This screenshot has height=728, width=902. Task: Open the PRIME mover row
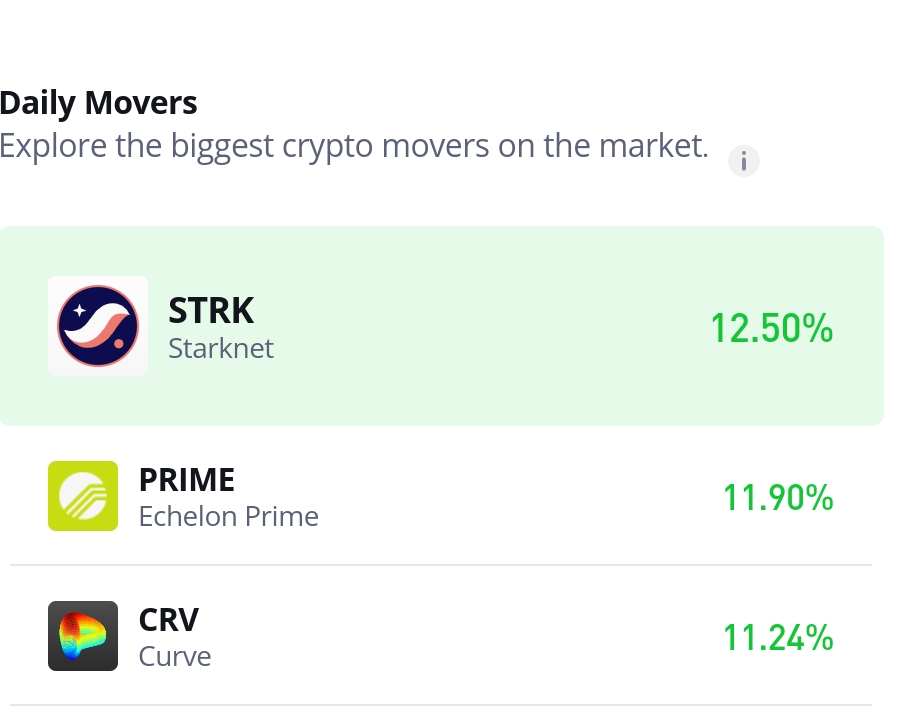pyautogui.click(x=441, y=496)
